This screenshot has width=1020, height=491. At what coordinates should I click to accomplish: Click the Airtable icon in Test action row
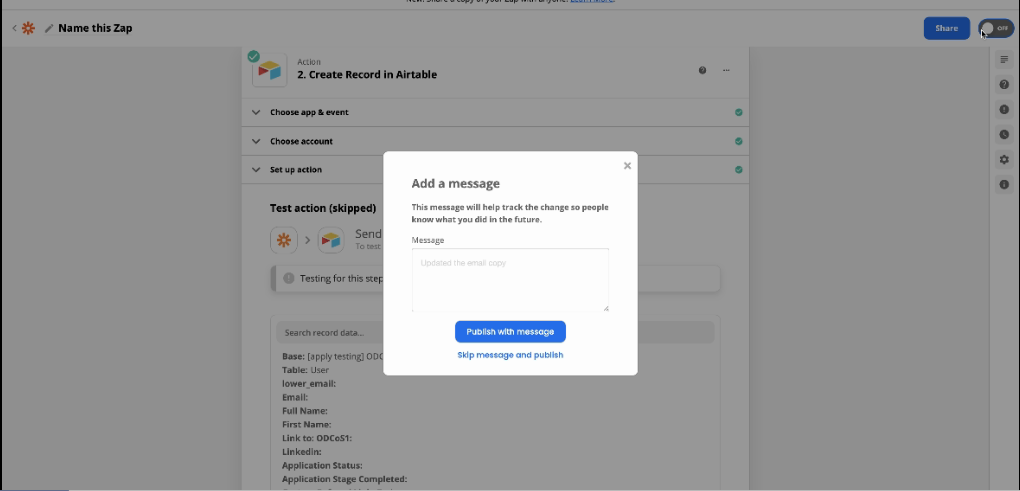tap(330, 240)
